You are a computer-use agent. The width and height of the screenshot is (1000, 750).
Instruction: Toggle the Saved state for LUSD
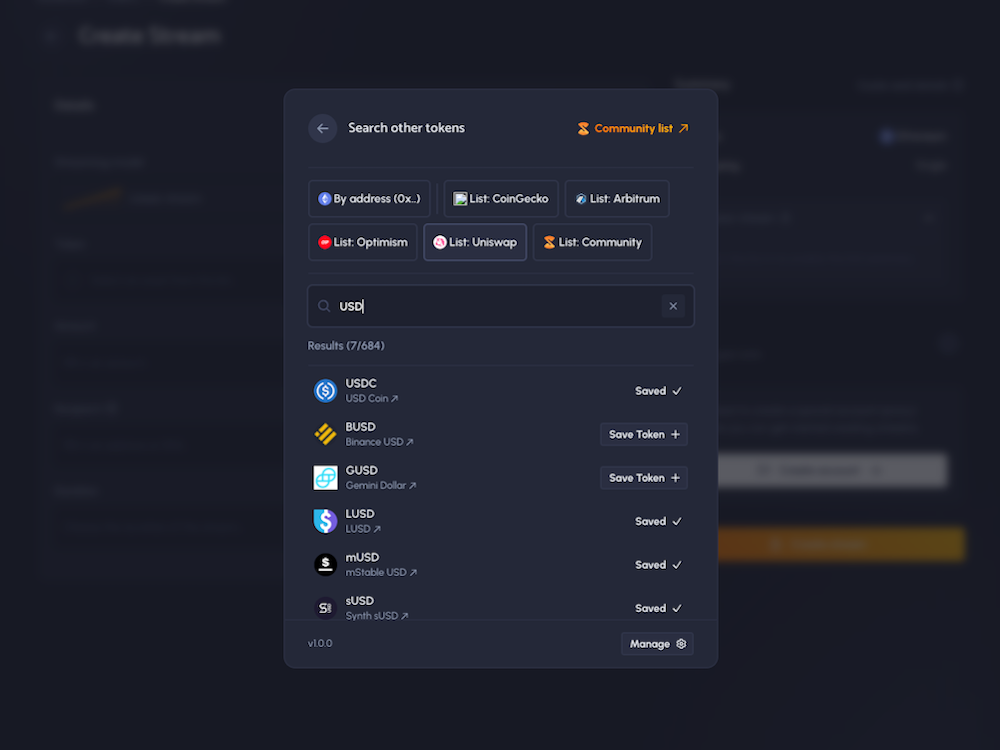657,520
